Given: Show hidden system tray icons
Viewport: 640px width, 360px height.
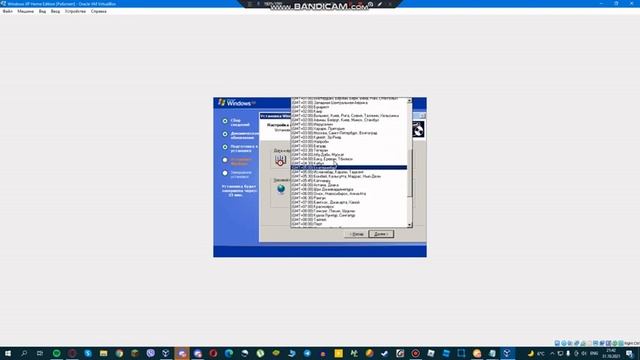Looking at the screenshot, I should click(552, 353).
